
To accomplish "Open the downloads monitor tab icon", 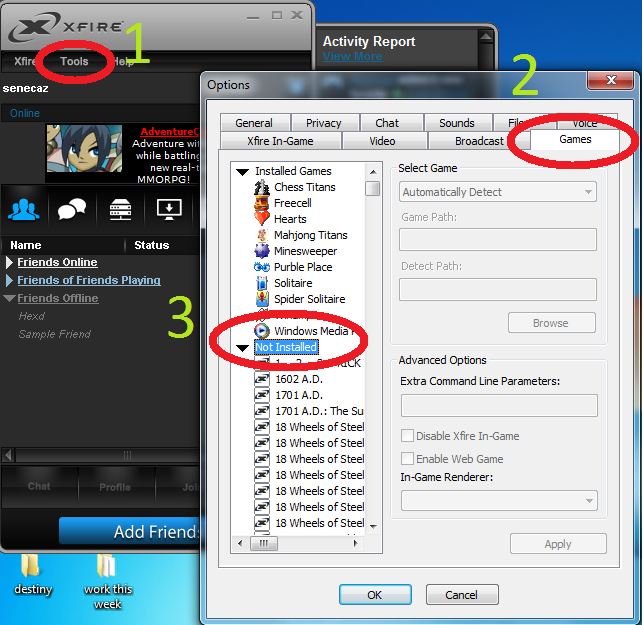I will click(169, 209).
